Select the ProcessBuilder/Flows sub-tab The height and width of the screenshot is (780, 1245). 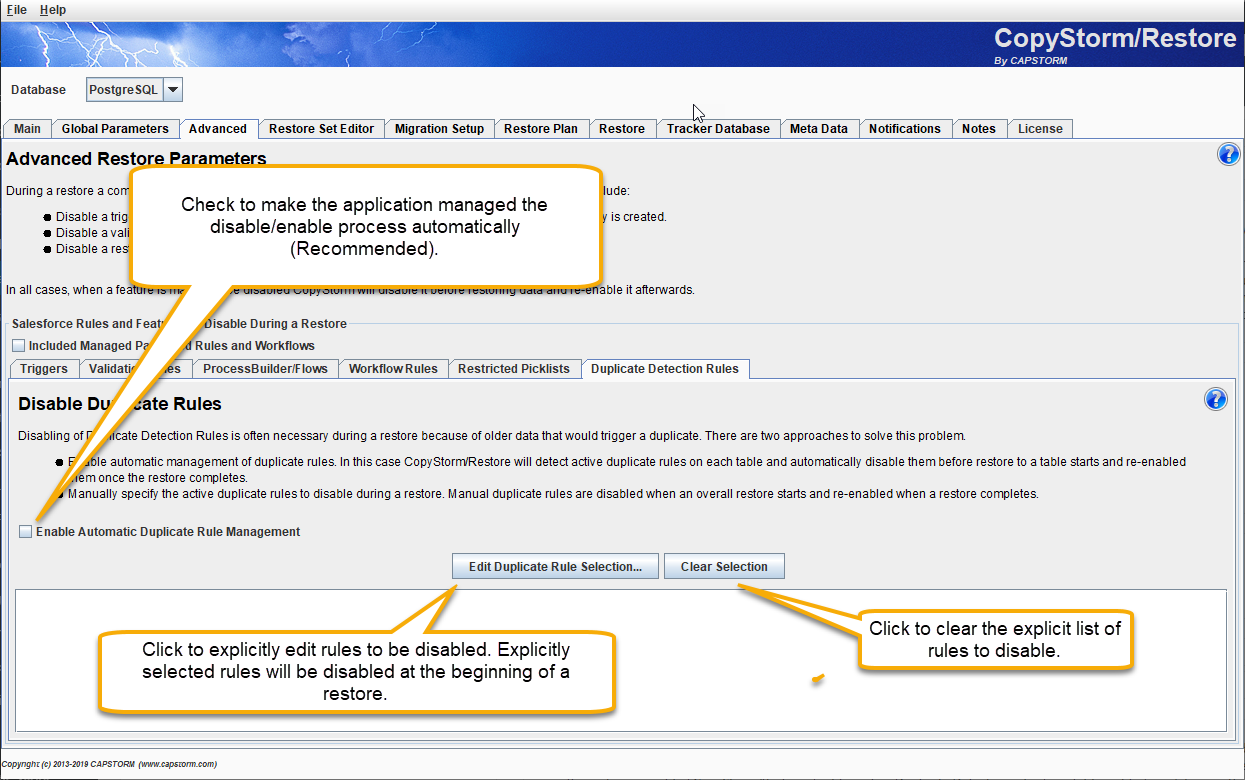(265, 369)
